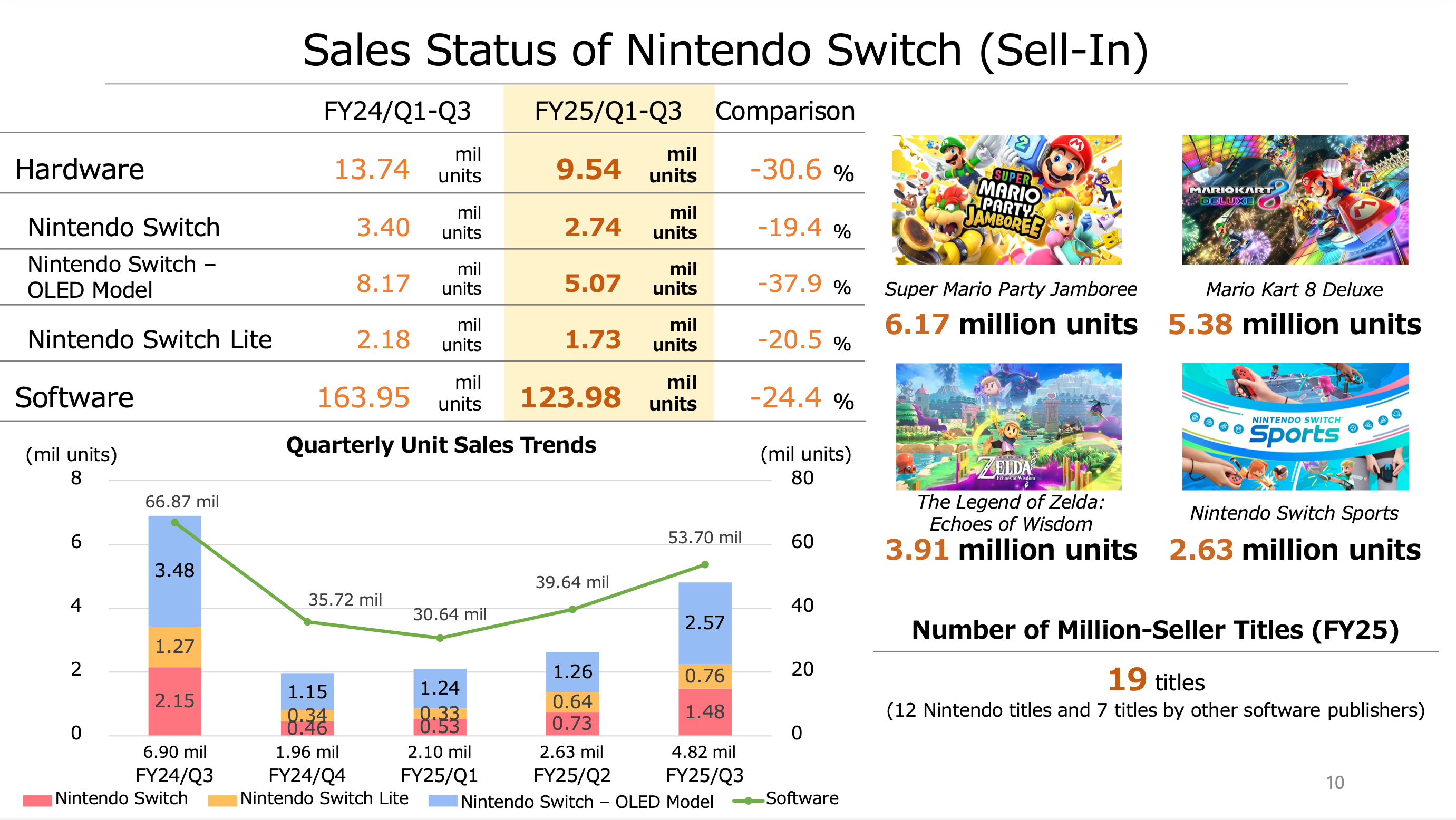The image size is (1456, 820).
Task: Click the Quarterly Unit Sales Trends chart title
Action: tap(441, 445)
